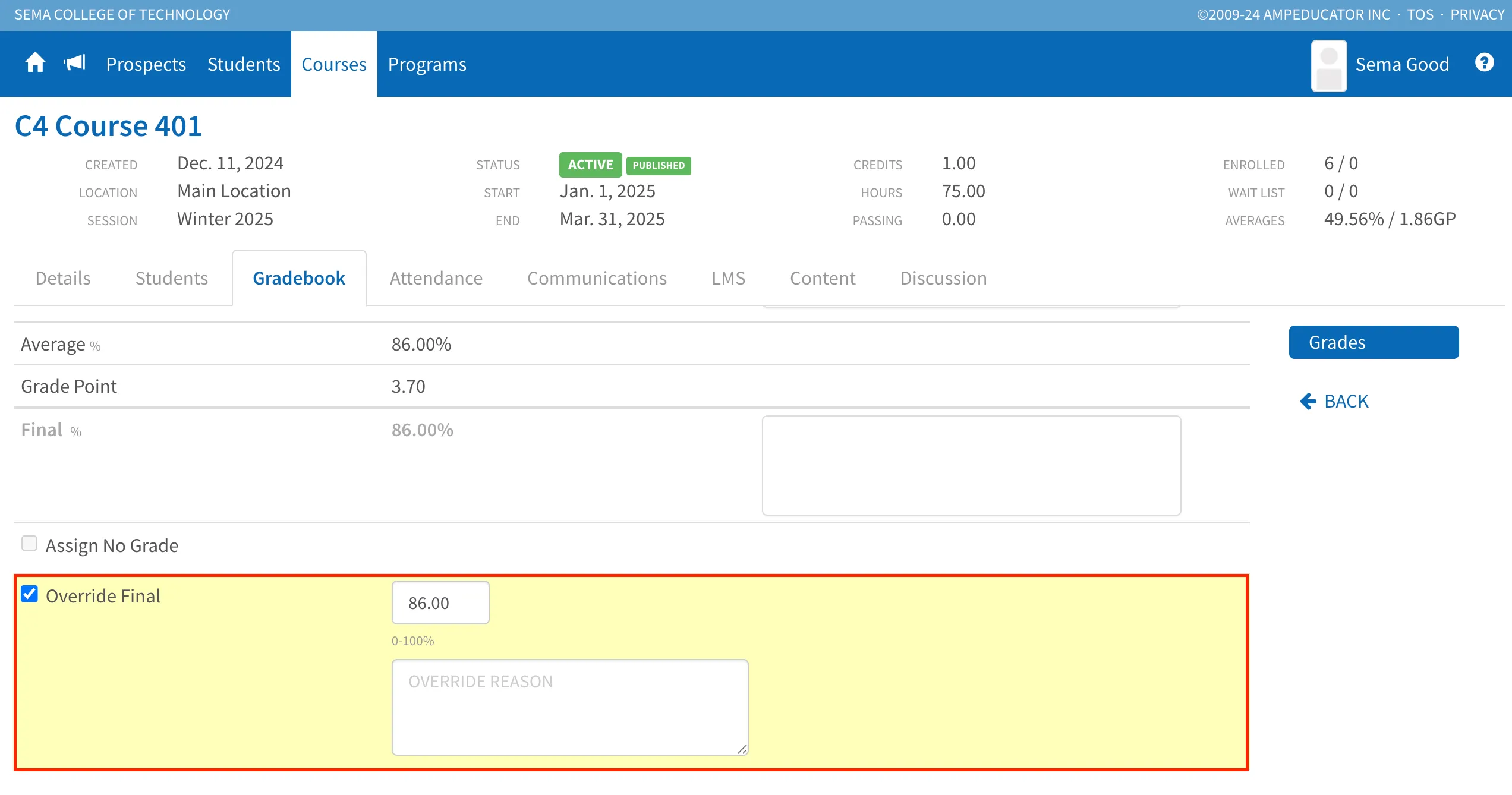Open the Communications tab
Viewport: 1512px width, 795px height.
click(x=597, y=278)
